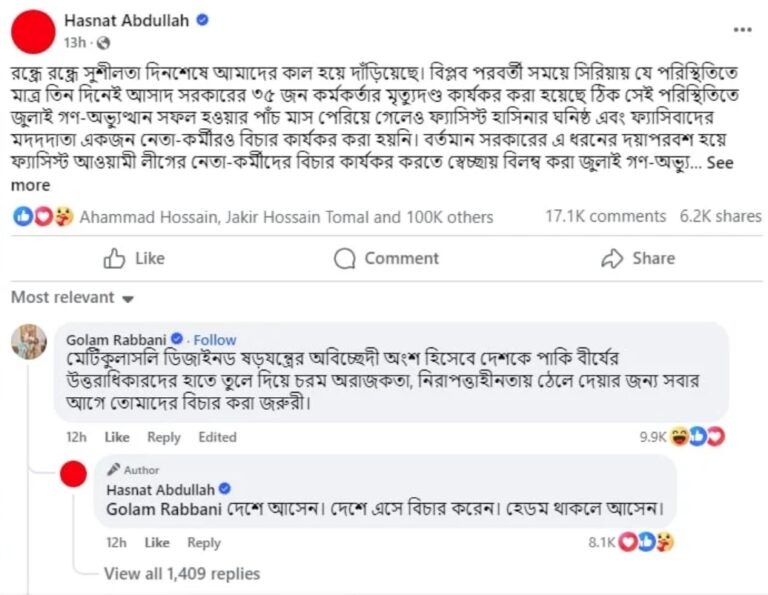
Task: Click the 9.9K reactions on Golam Rabbani's comment
Action: (x=682, y=436)
